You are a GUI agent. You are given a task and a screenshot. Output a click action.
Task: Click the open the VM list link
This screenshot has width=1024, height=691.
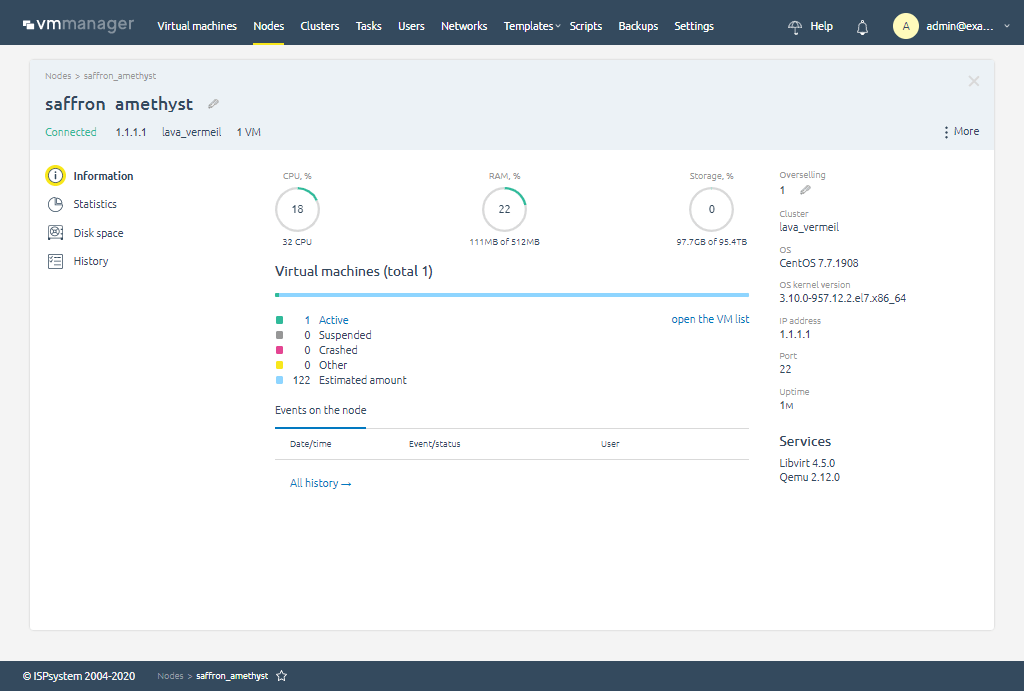[x=710, y=320]
